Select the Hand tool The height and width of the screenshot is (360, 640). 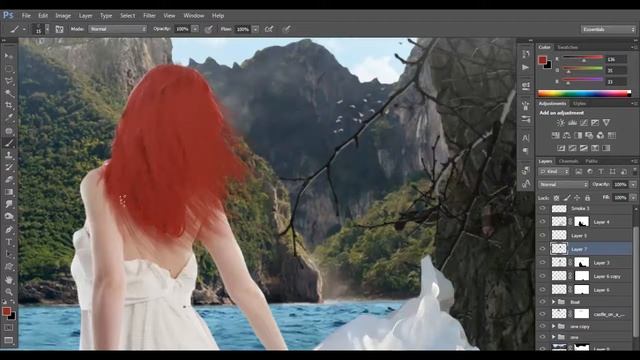(x=9, y=280)
